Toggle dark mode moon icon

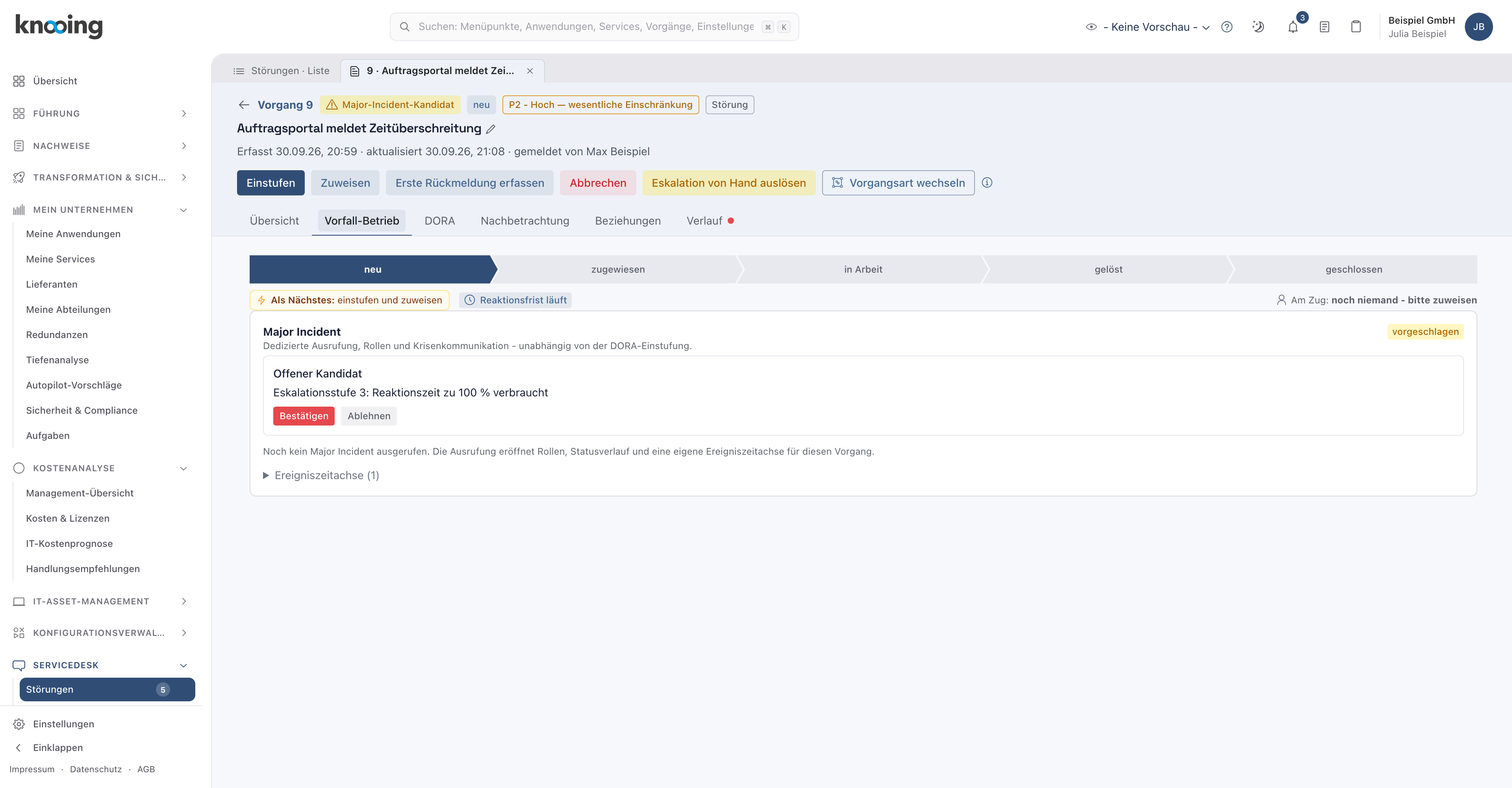1258,27
